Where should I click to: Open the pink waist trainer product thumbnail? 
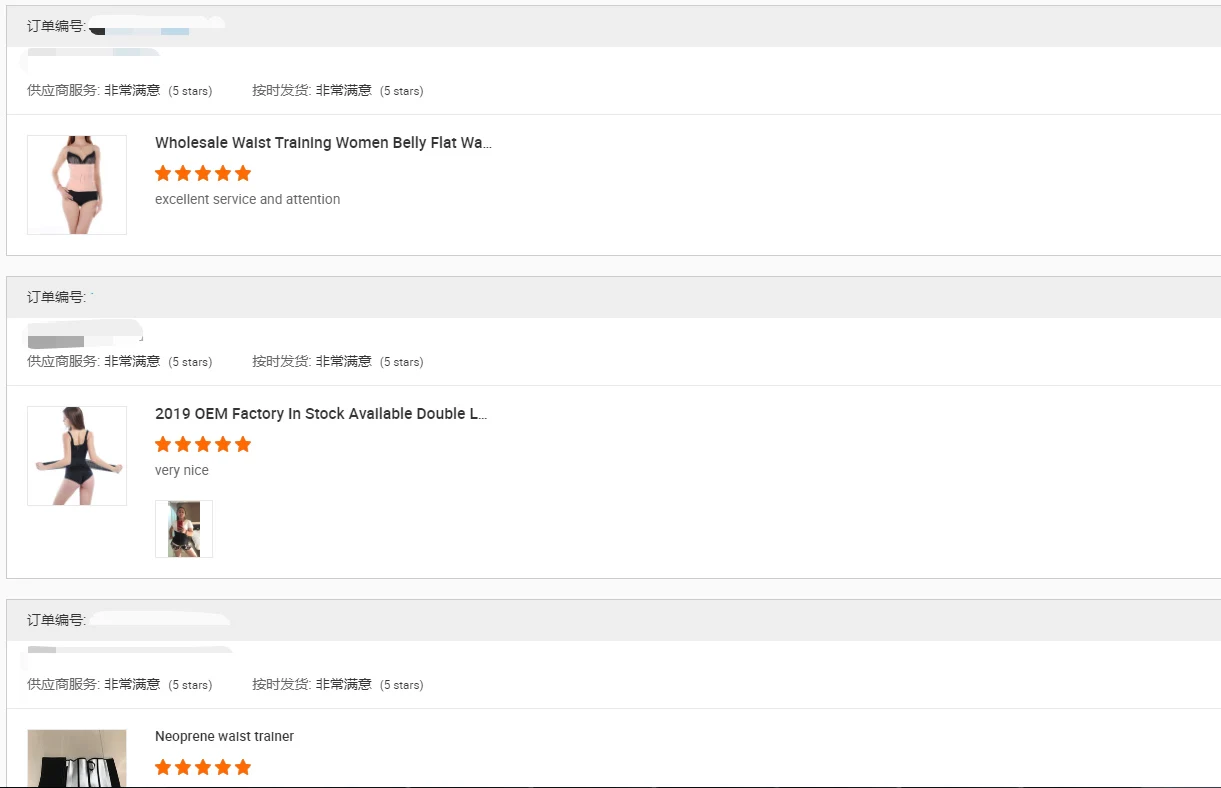point(77,185)
